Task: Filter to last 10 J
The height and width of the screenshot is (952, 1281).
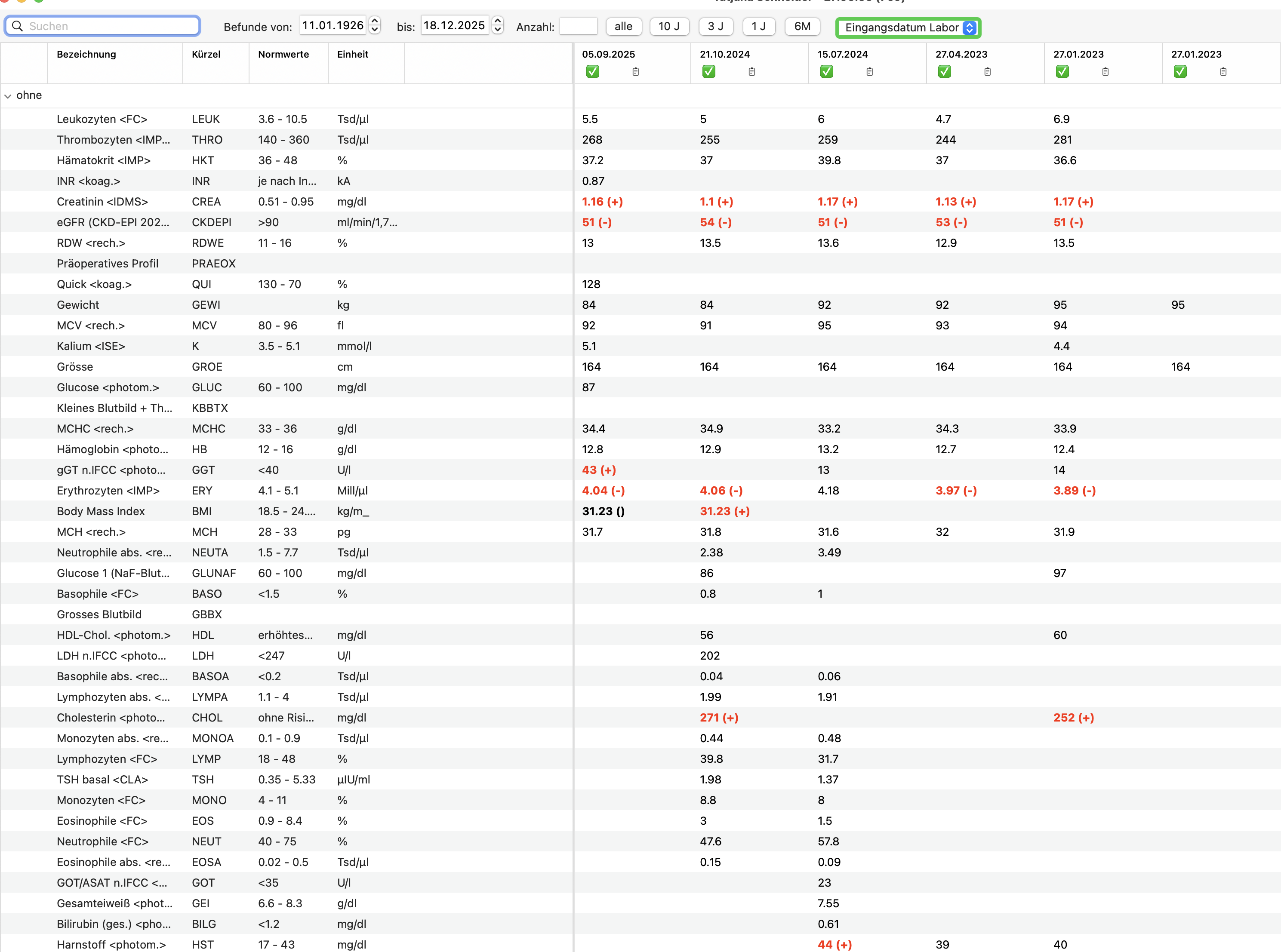Action: (669, 27)
